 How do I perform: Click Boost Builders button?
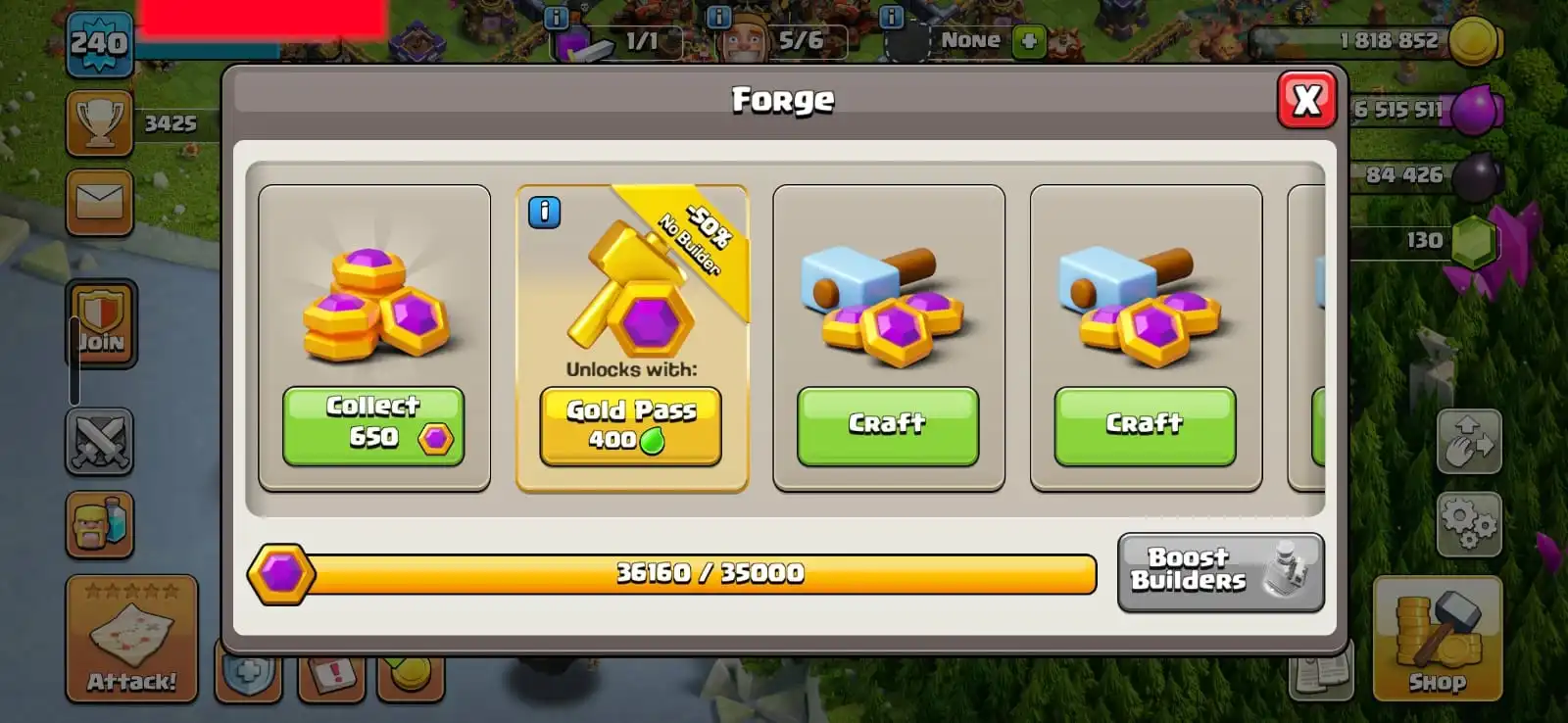(1221, 572)
